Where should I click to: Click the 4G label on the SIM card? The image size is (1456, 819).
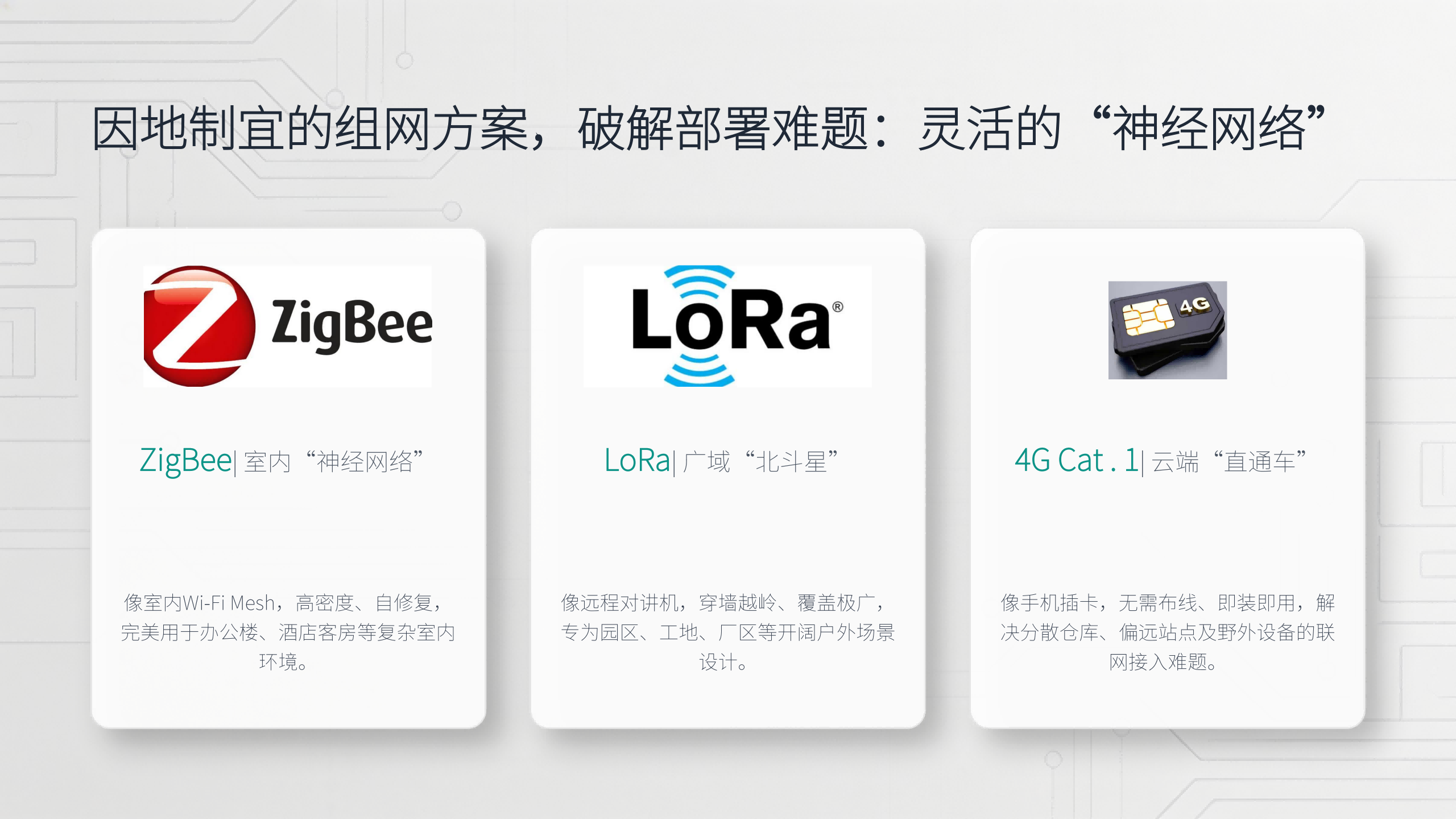[x=1195, y=305]
